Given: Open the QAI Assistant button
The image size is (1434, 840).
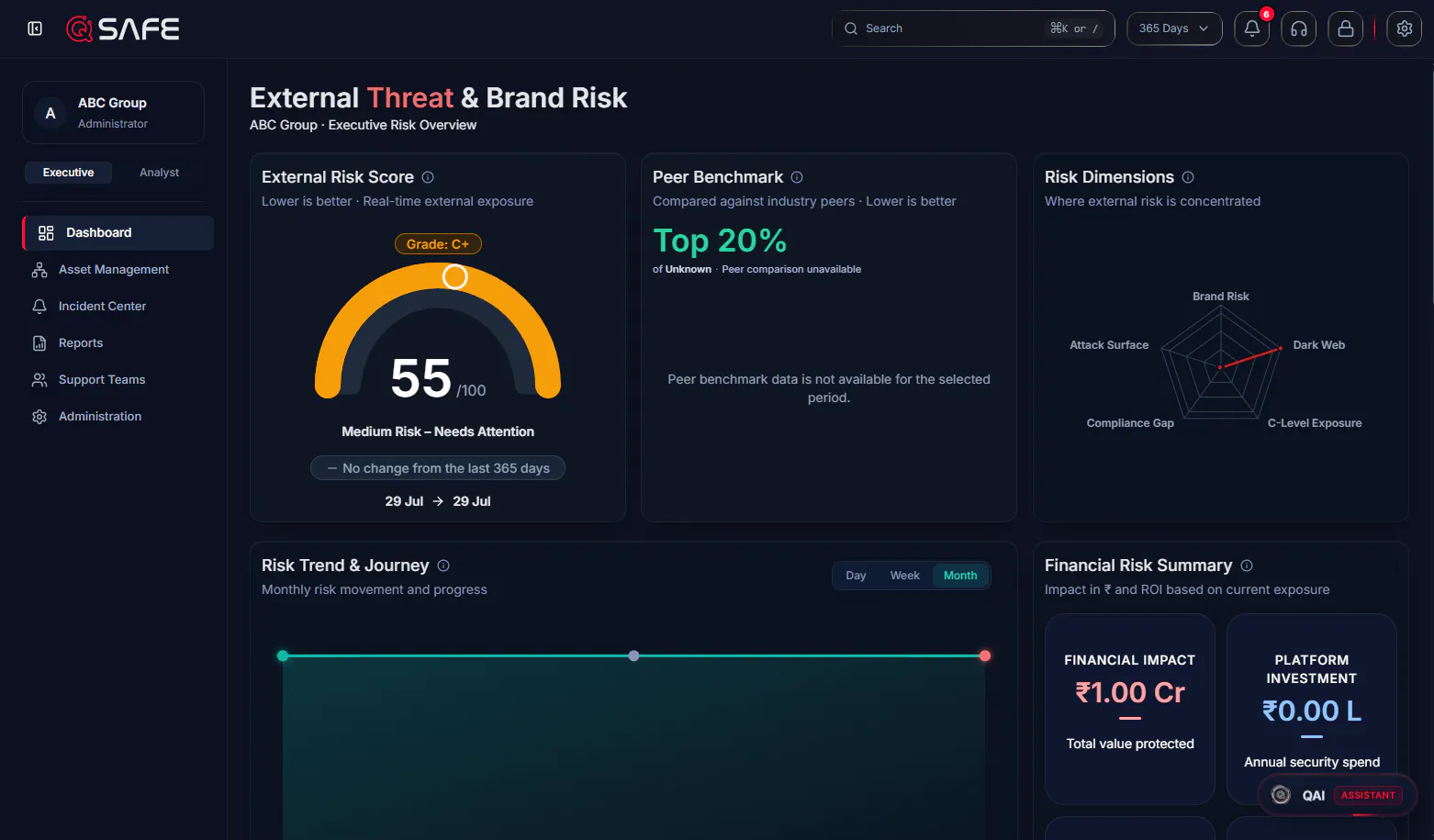Looking at the screenshot, I should 1337,795.
